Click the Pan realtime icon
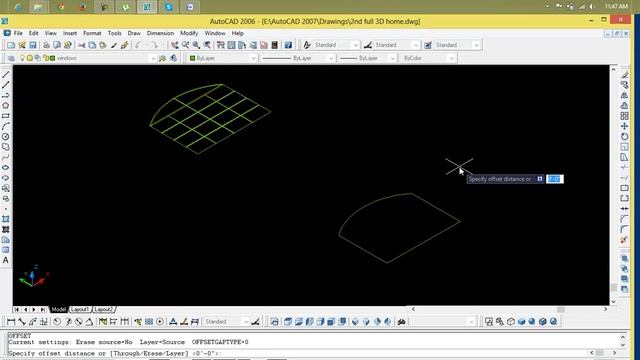Viewport: 640px width, 360px height. (x=175, y=45)
